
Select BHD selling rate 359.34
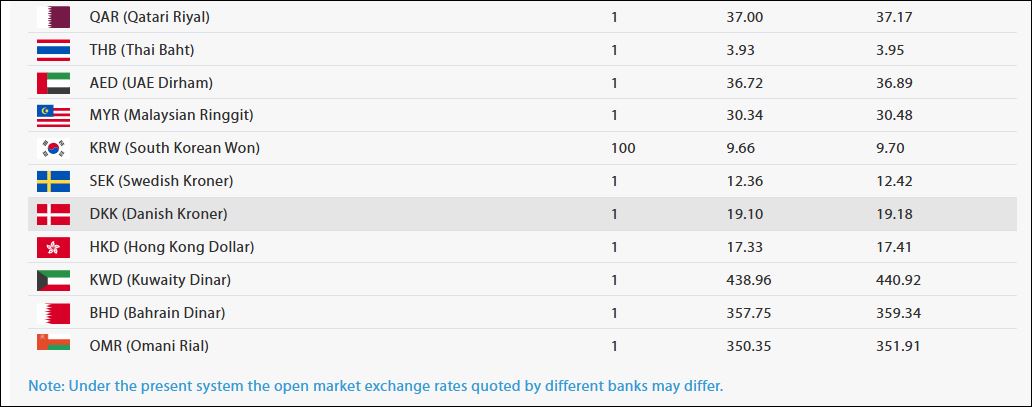click(x=897, y=313)
